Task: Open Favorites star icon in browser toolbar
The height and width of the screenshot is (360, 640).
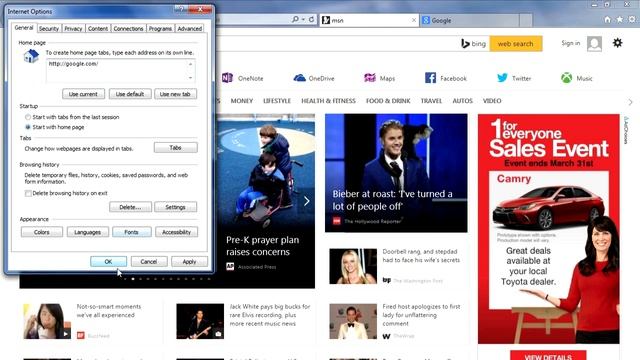Action: click(620, 20)
